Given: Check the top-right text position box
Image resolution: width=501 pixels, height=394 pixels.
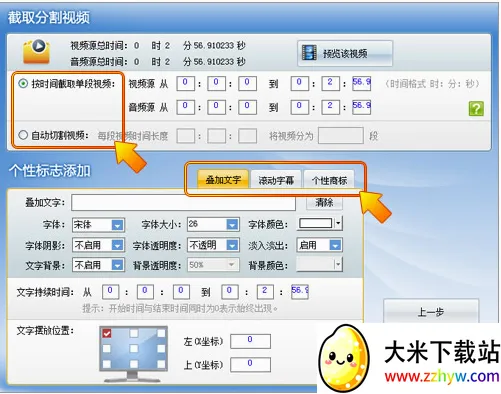Looking at the screenshot, I should 161,333.
